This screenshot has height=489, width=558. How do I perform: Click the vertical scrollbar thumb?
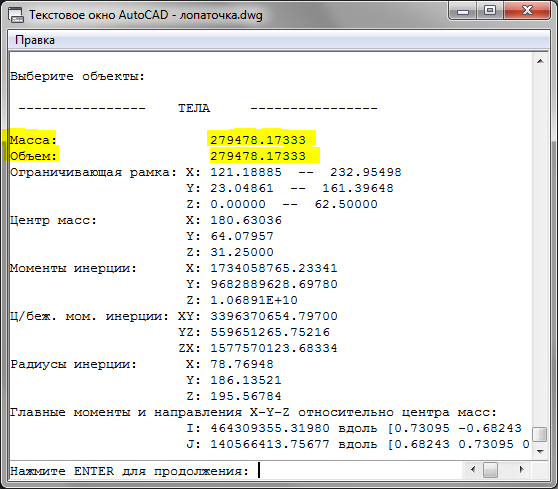coord(540,434)
